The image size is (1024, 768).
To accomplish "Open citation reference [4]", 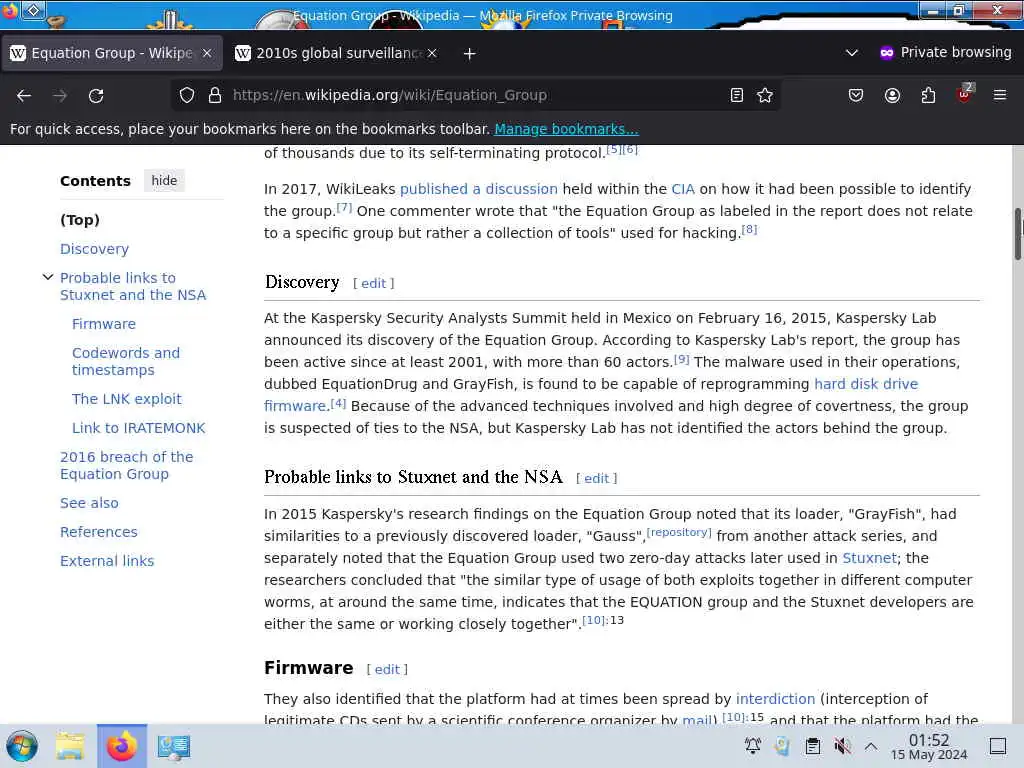I will pyautogui.click(x=338, y=402).
